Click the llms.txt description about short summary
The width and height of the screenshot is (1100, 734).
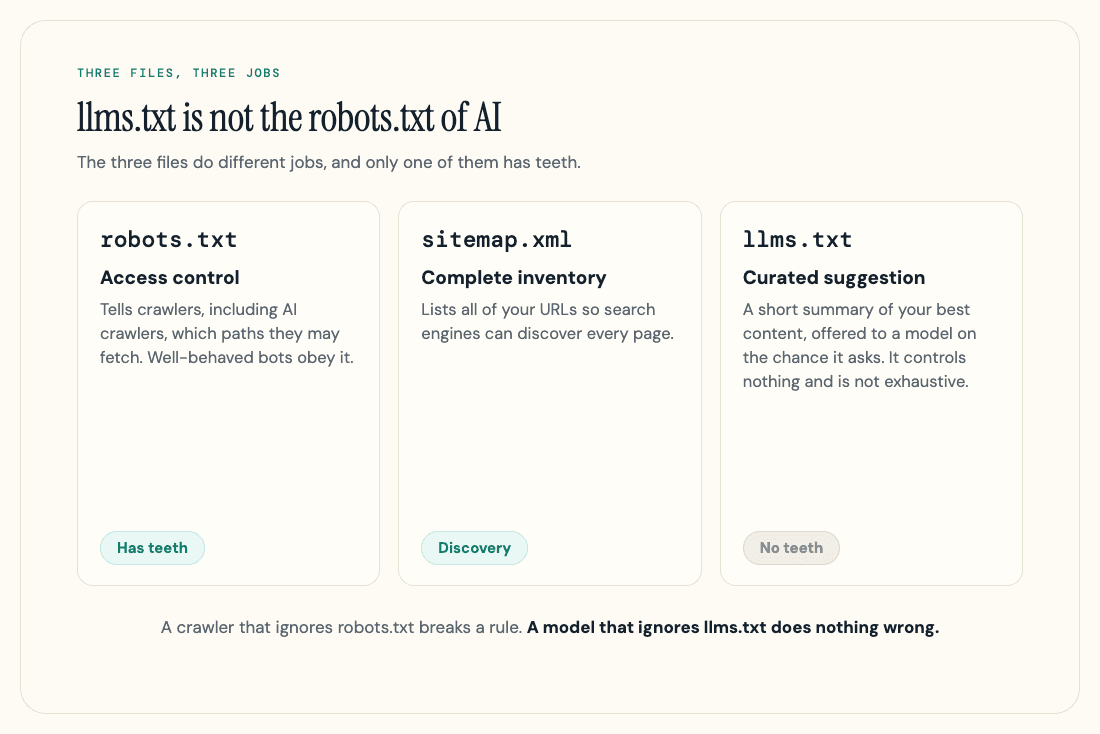point(859,345)
